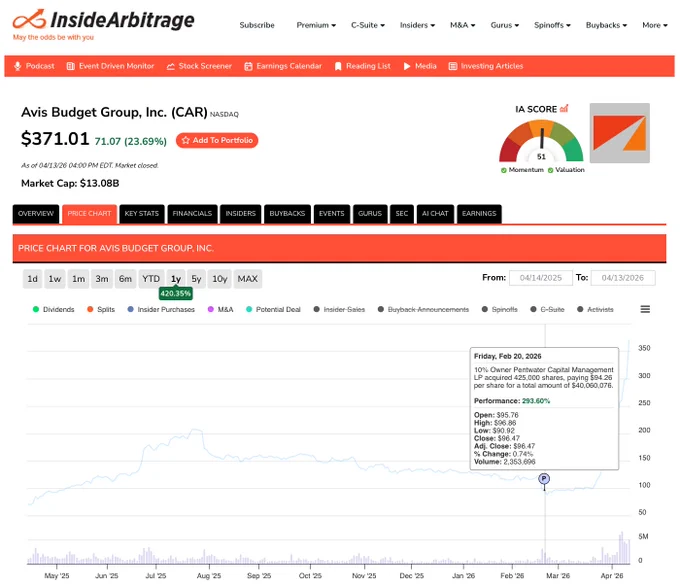This screenshot has width=680, height=587.
Task: Click the insider purchase P marker on chart
Action: tap(544, 479)
